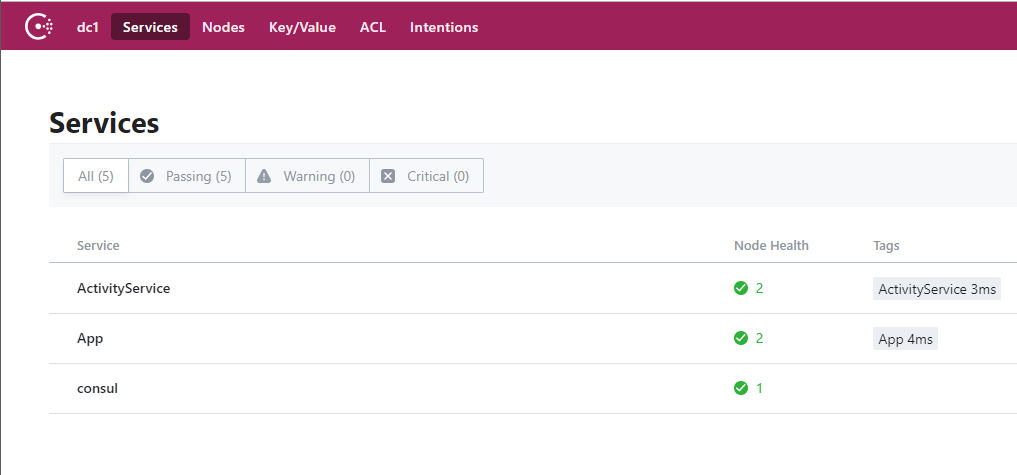Click the Consul logo icon

coord(39,27)
